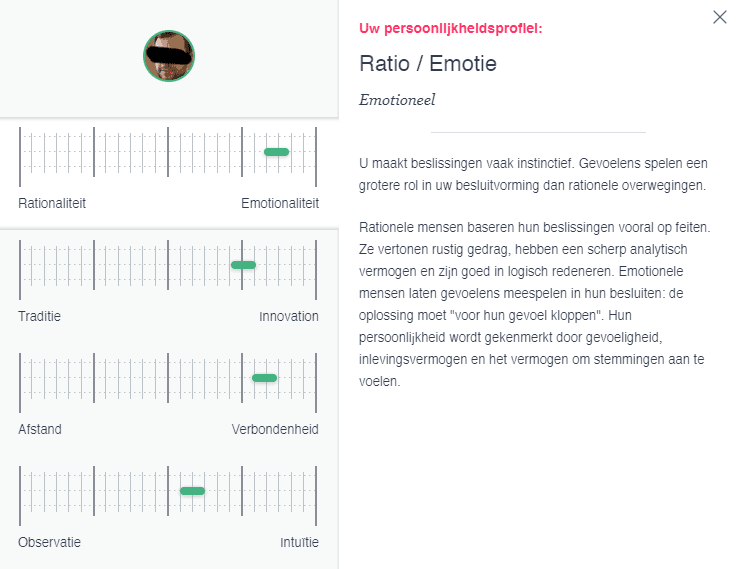Click the paragraph beginning 'U maakt beslissingen'
The height and width of the screenshot is (569, 738).
pyautogui.click(x=533, y=174)
